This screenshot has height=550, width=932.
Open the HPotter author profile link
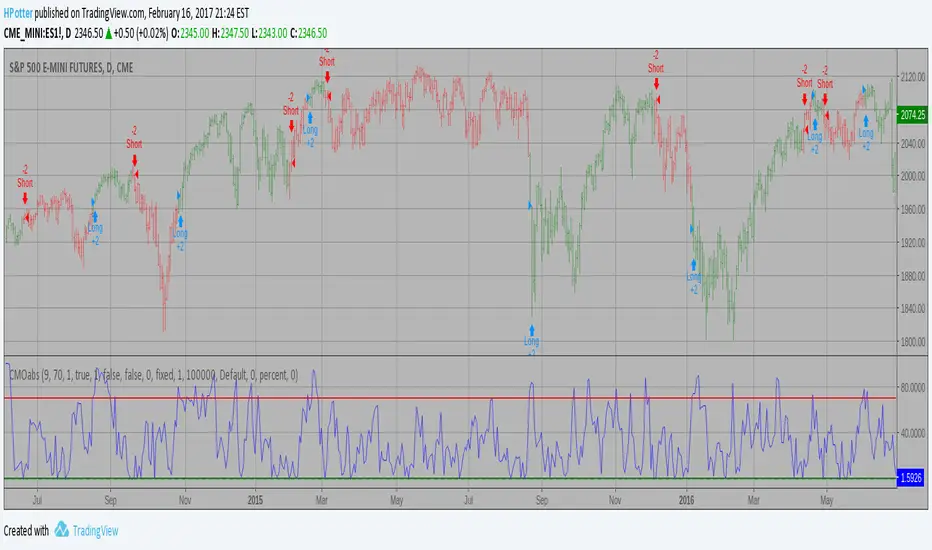tap(18, 13)
